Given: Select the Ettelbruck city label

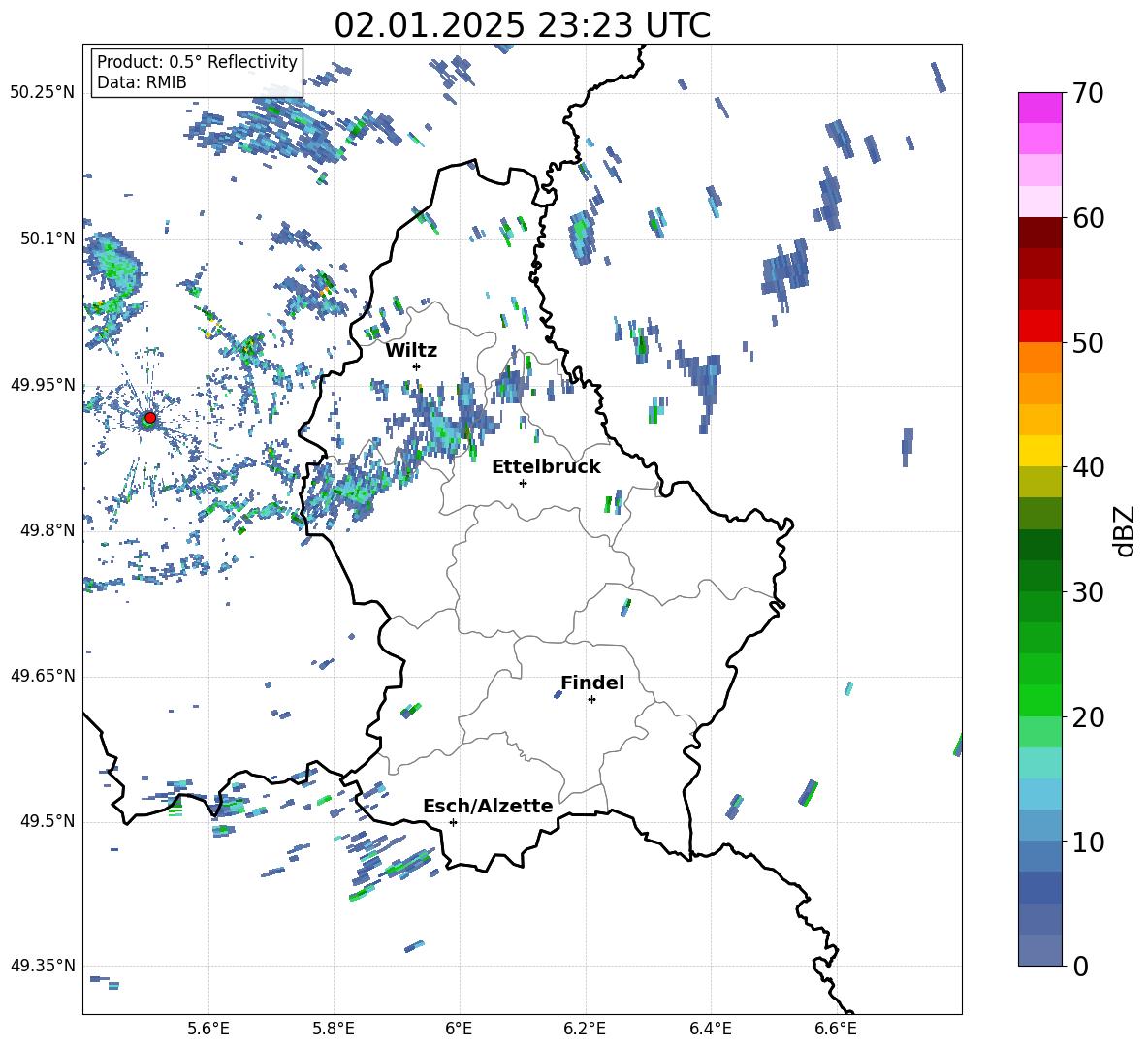Looking at the screenshot, I should (546, 467).
